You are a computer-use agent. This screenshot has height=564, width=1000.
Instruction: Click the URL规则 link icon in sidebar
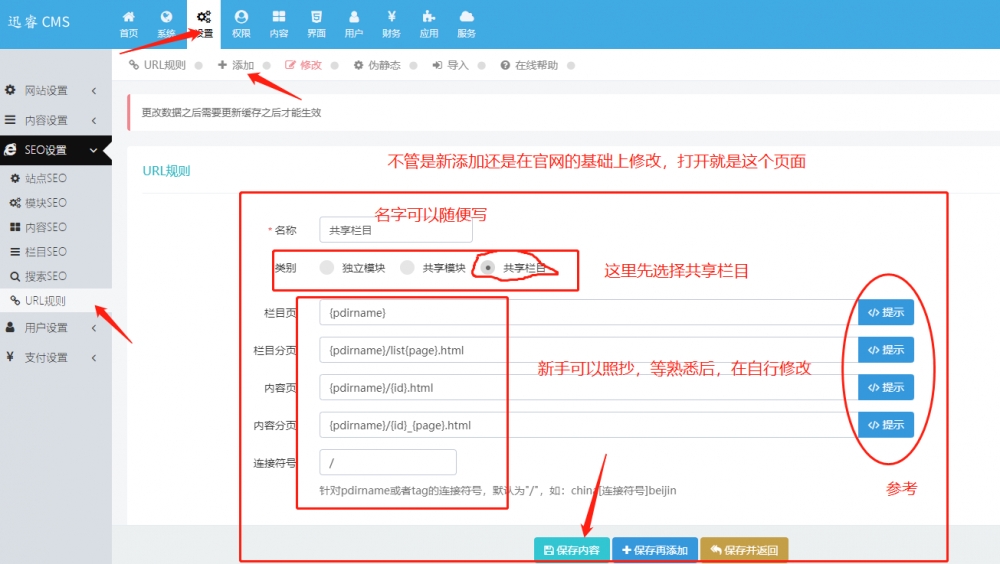coord(15,301)
